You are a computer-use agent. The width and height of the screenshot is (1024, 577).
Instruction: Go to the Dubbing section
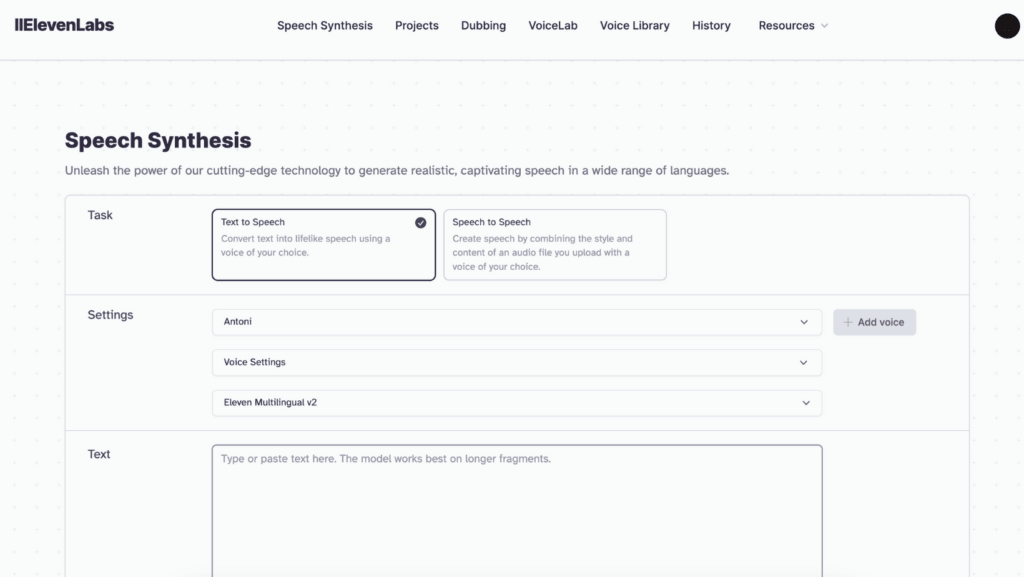(x=483, y=25)
